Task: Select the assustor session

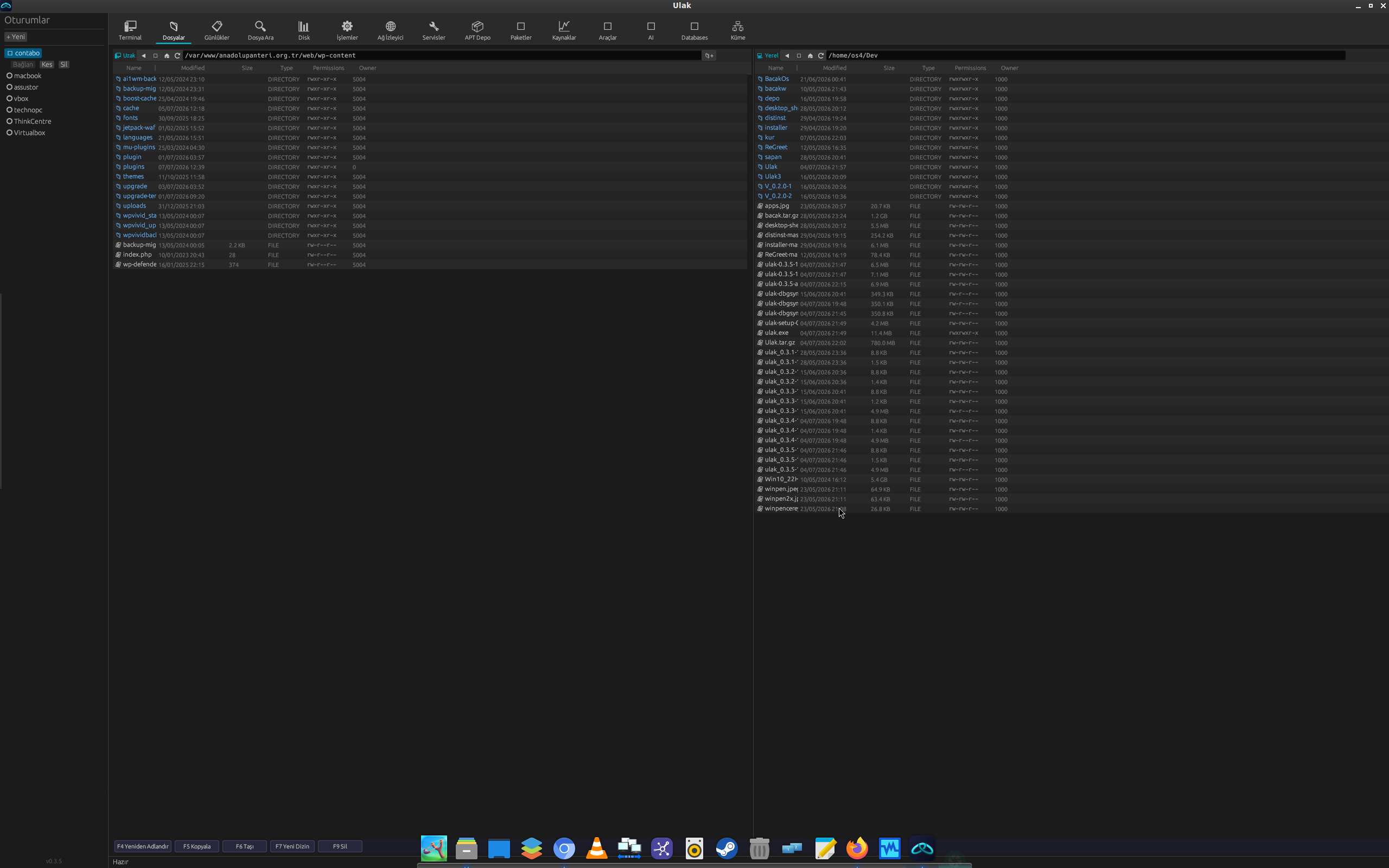Action: (x=22, y=87)
